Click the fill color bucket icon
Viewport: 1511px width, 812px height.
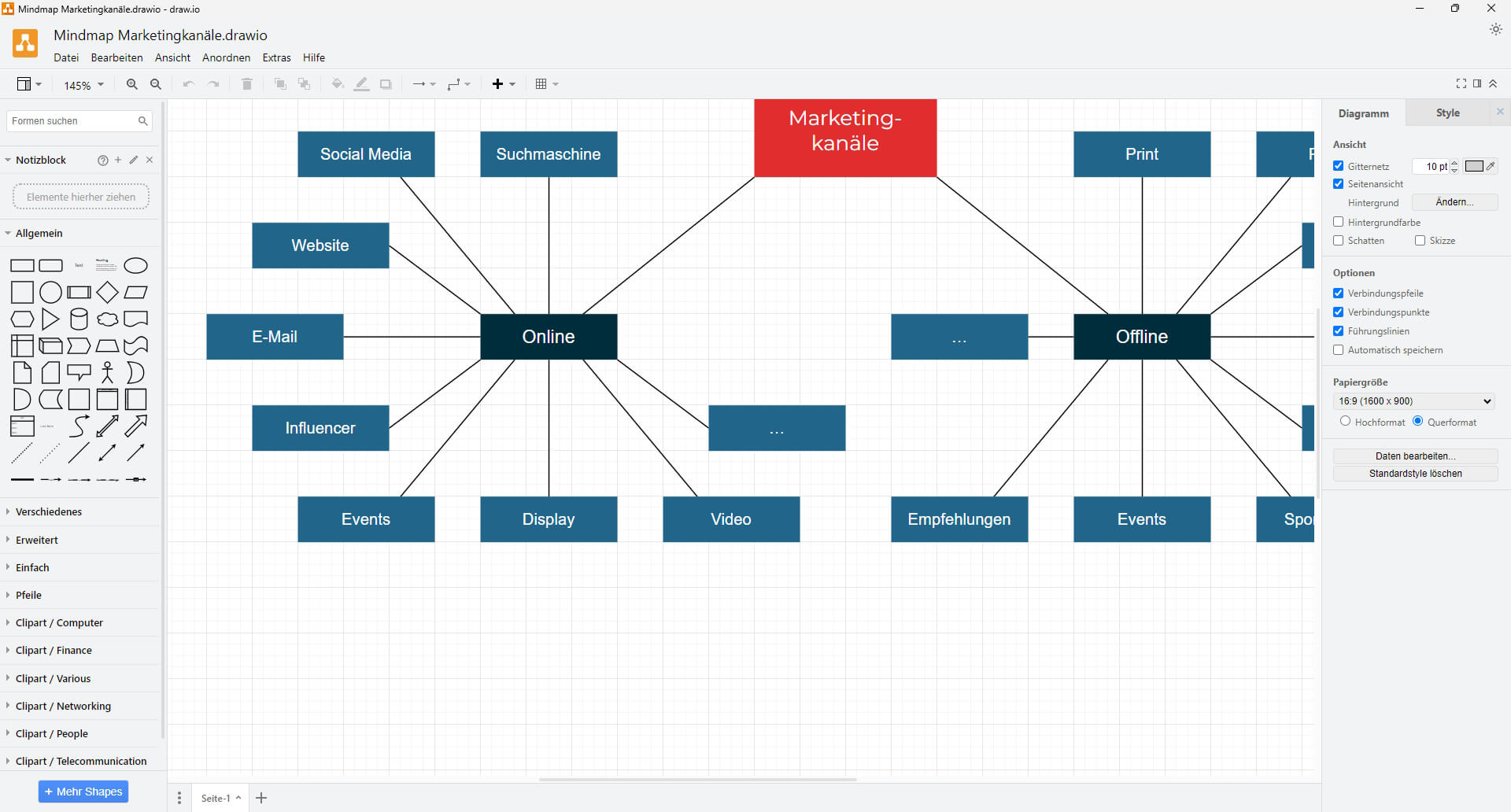(338, 84)
